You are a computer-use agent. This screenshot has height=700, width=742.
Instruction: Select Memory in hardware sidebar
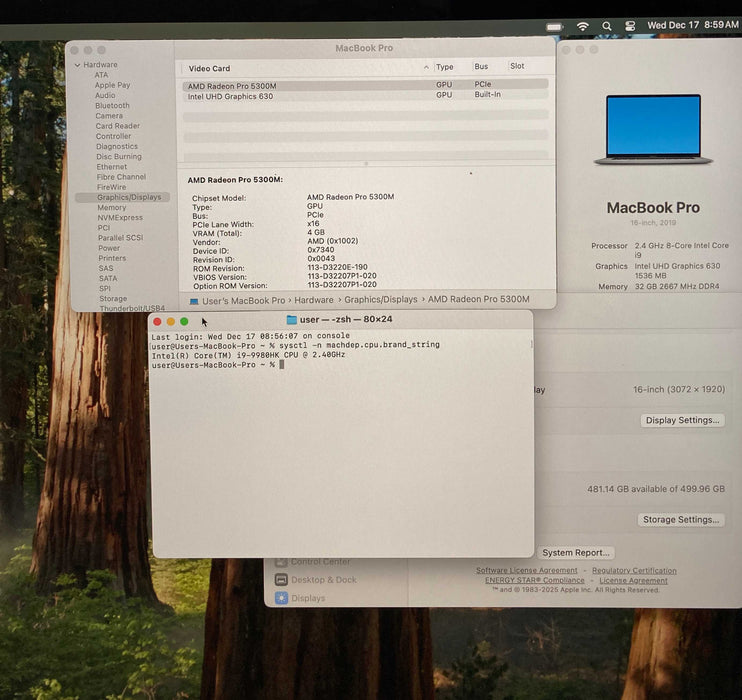click(x=112, y=207)
